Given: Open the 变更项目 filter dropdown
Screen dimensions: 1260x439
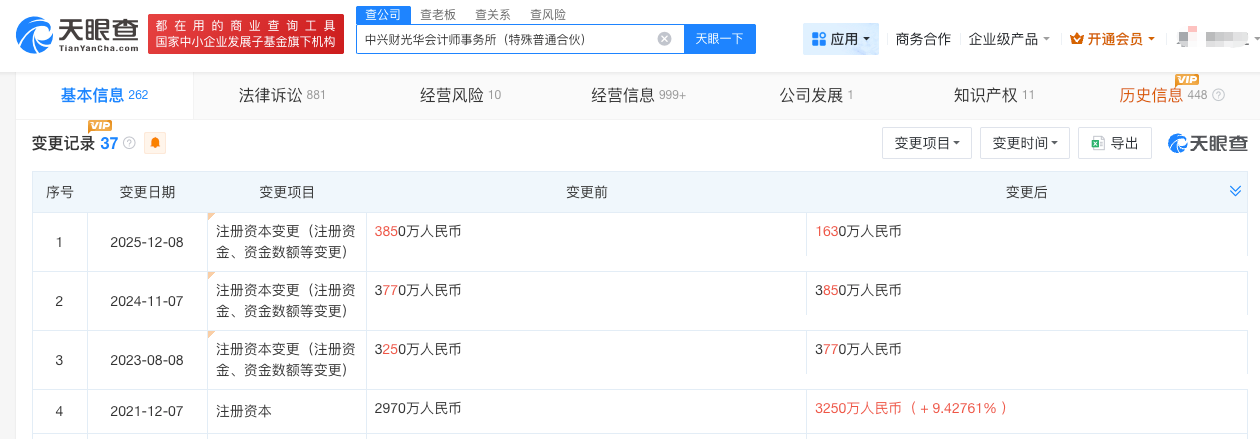Looking at the screenshot, I should click(927, 143).
